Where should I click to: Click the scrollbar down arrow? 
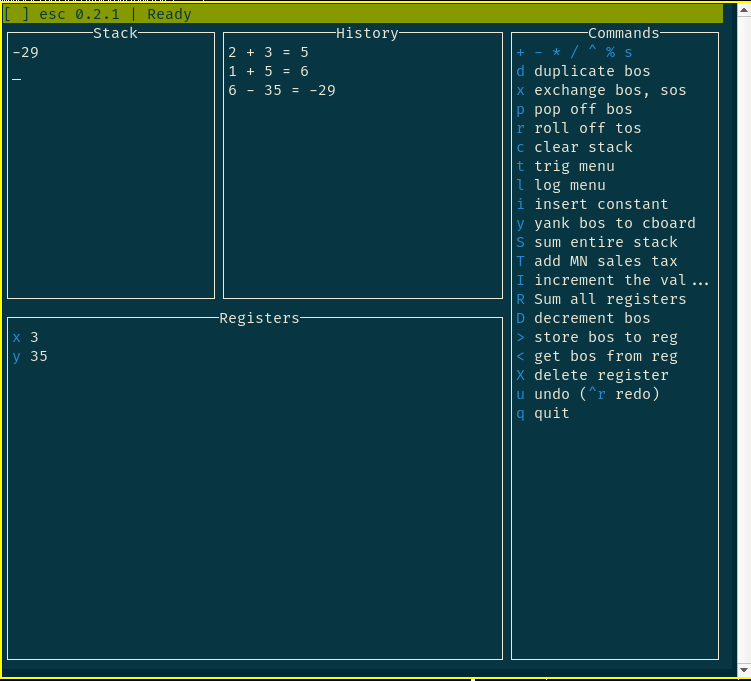[744, 670]
